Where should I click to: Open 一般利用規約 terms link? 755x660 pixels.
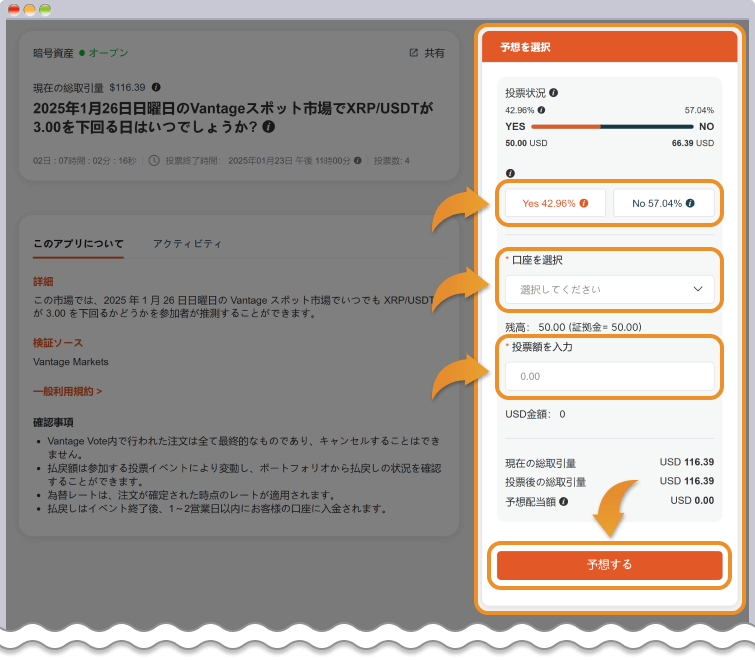[x=67, y=391]
